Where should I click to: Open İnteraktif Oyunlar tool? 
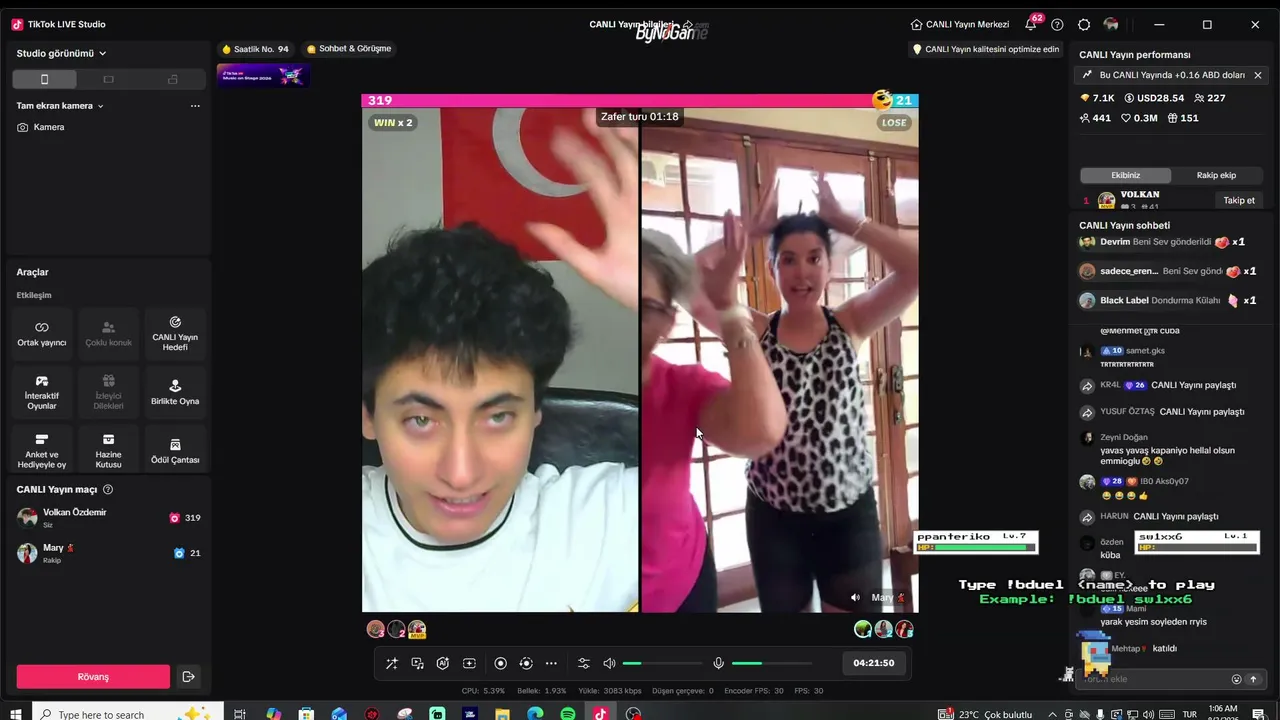[x=42, y=392]
